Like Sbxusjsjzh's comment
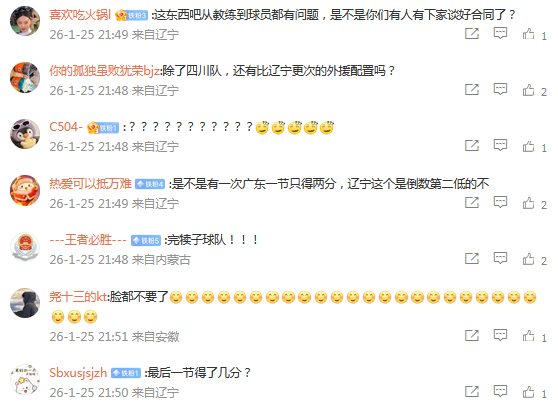The image size is (558, 409). [528, 392]
